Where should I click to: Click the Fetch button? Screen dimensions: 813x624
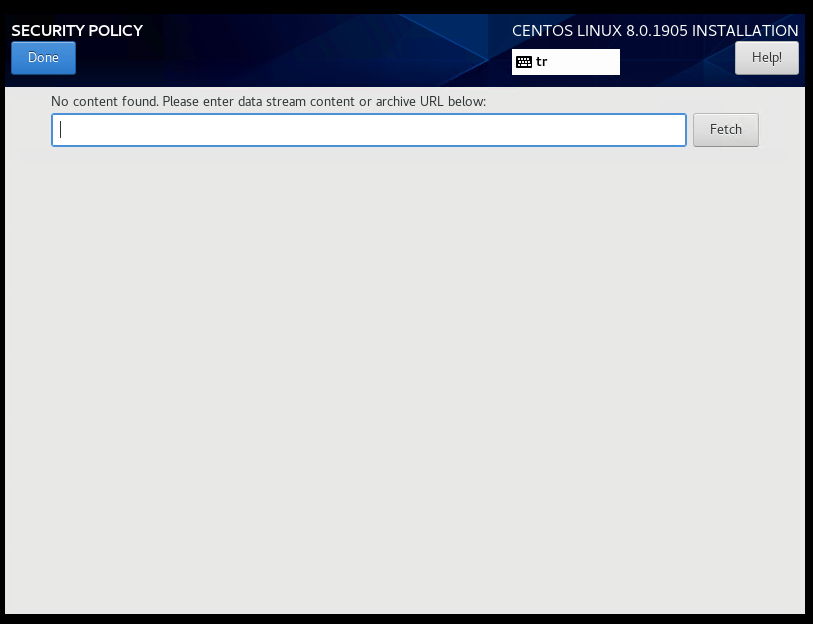coord(725,130)
